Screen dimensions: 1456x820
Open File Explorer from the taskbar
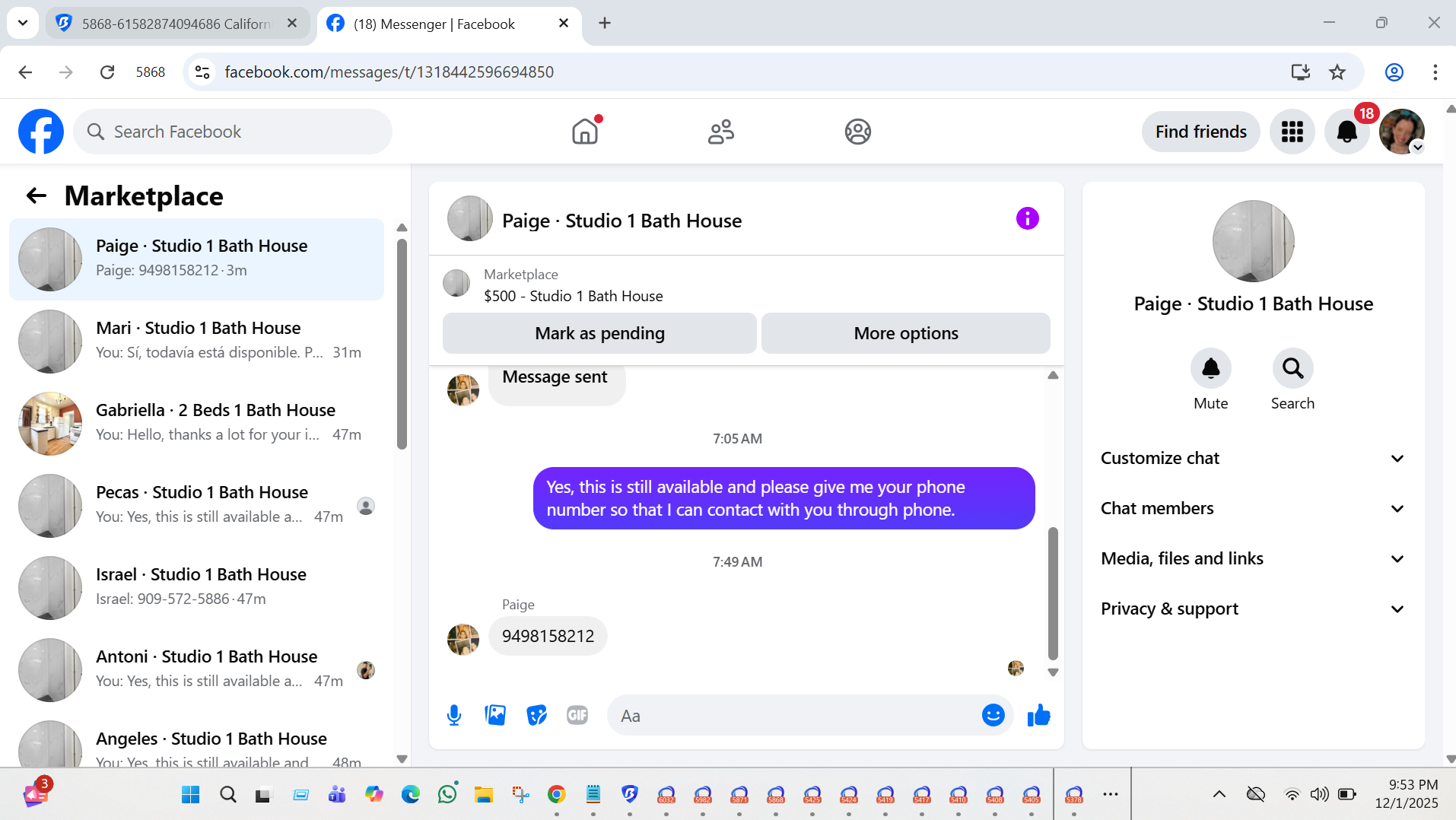tap(484, 794)
